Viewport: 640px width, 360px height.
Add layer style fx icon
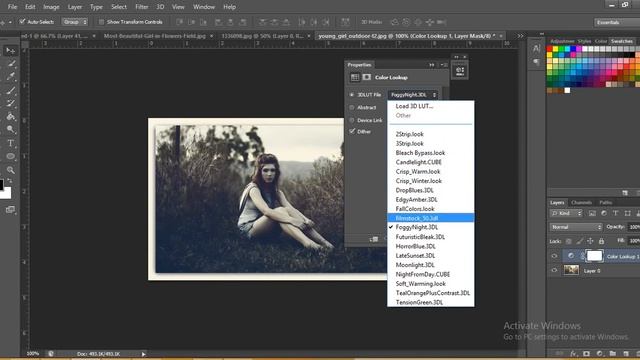tap(573, 353)
